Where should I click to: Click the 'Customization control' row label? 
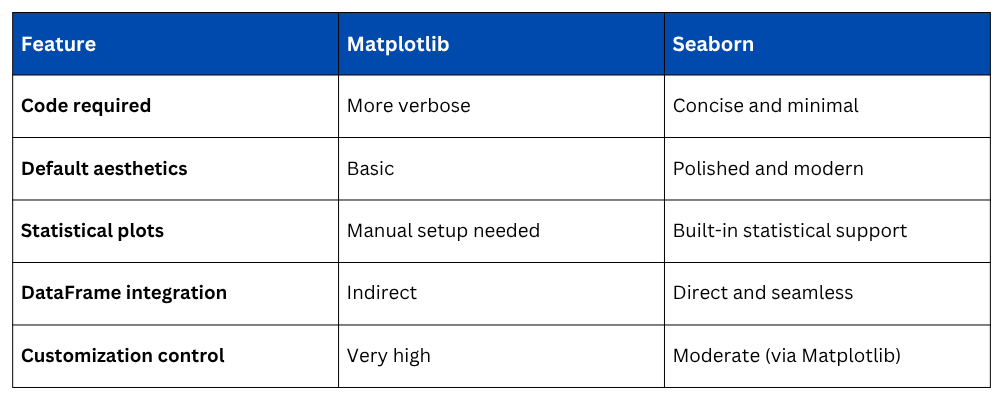click(x=123, y=355)
